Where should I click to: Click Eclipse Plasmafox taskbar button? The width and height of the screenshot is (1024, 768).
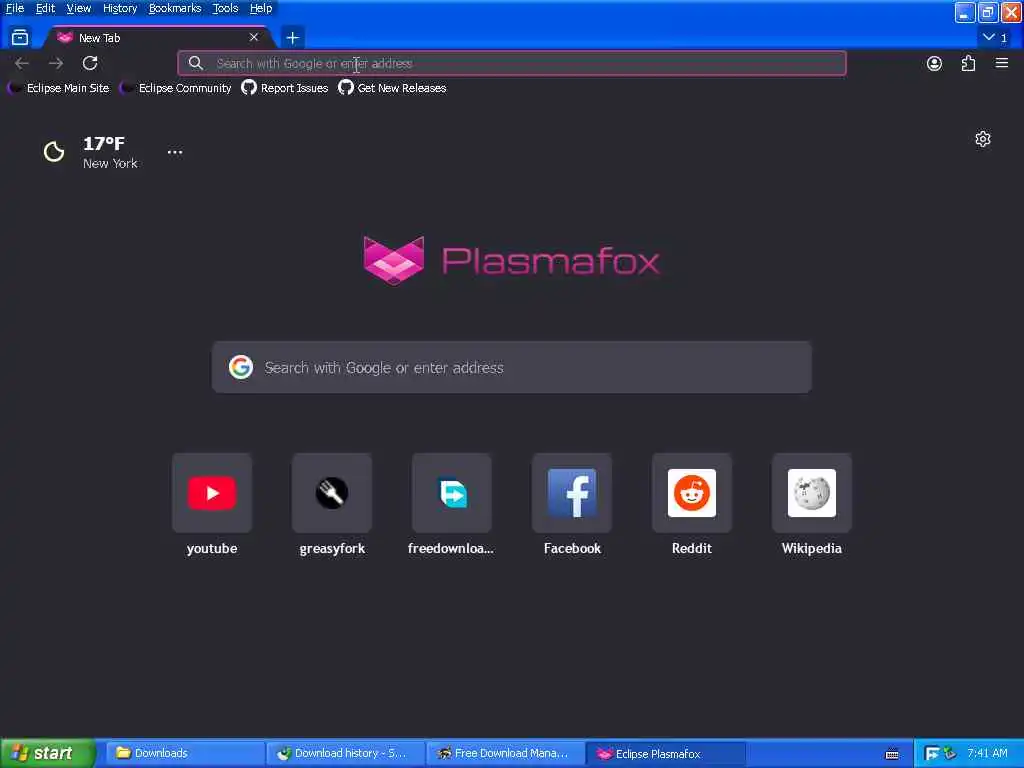click(x=666, y=754)
